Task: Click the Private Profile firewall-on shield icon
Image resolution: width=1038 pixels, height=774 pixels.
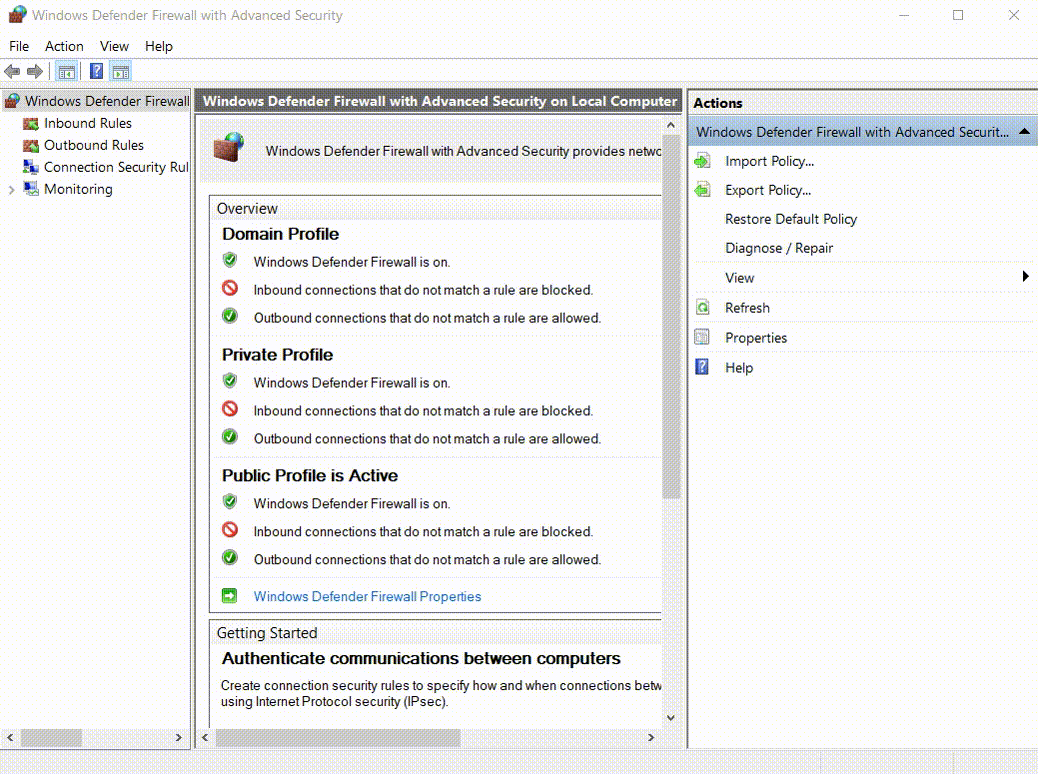Action: coord(230,381)
